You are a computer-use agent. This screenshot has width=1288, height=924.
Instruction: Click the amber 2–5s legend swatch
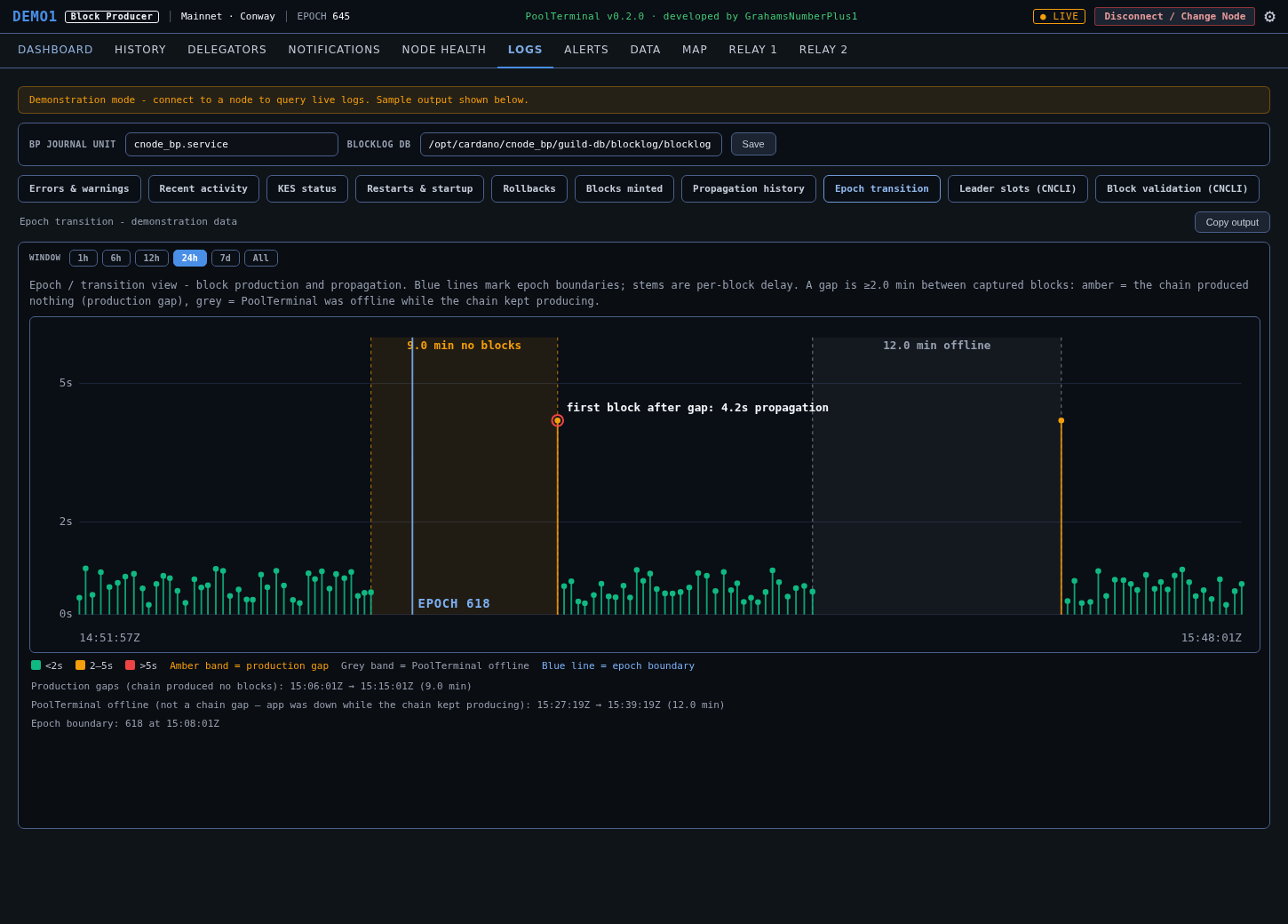tap(80, 665)
